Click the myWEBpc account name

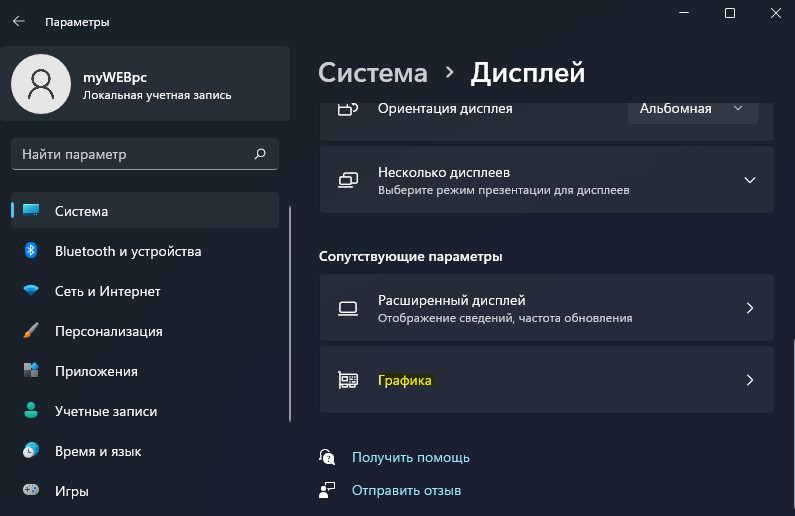coord(115,77)
